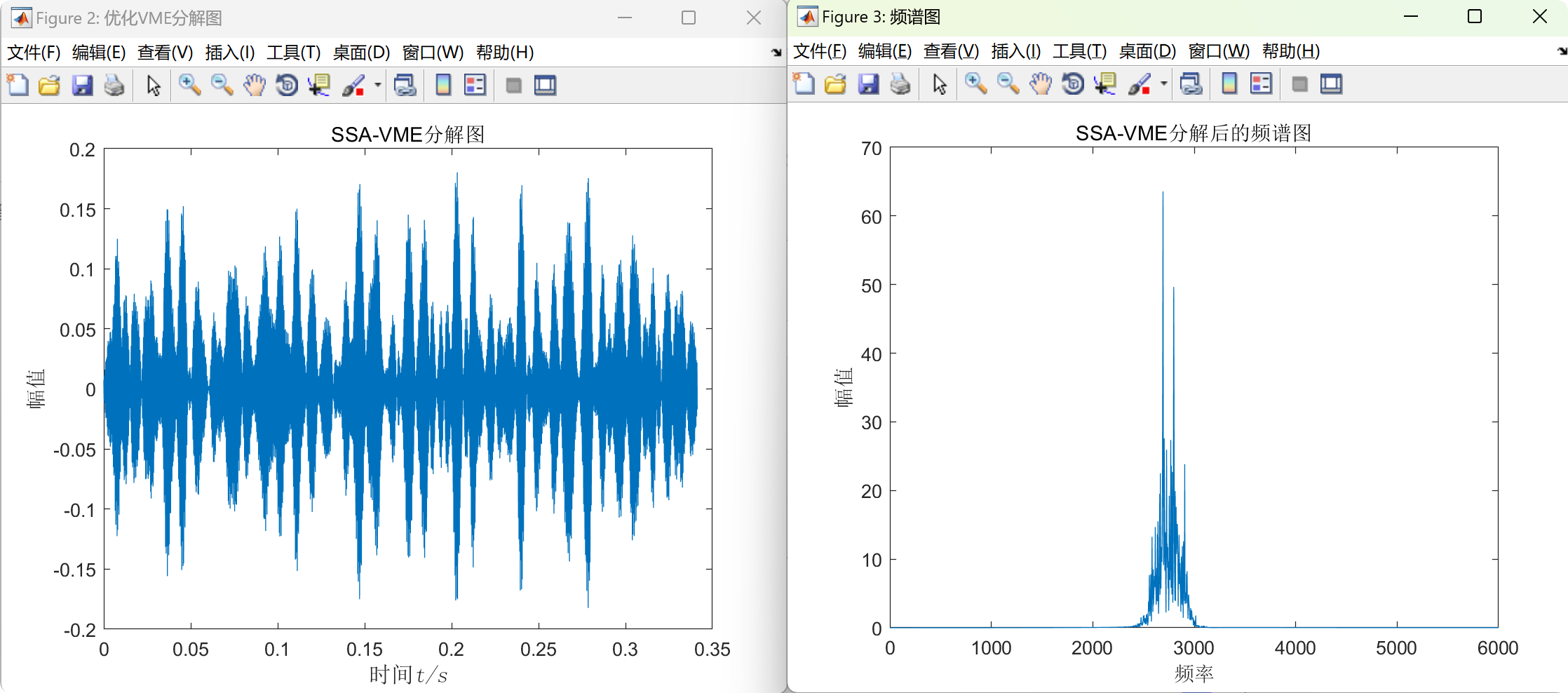Open 帮助(H) menu in Figure 3
The image size is (1568, 693).
pos(1291,51)
